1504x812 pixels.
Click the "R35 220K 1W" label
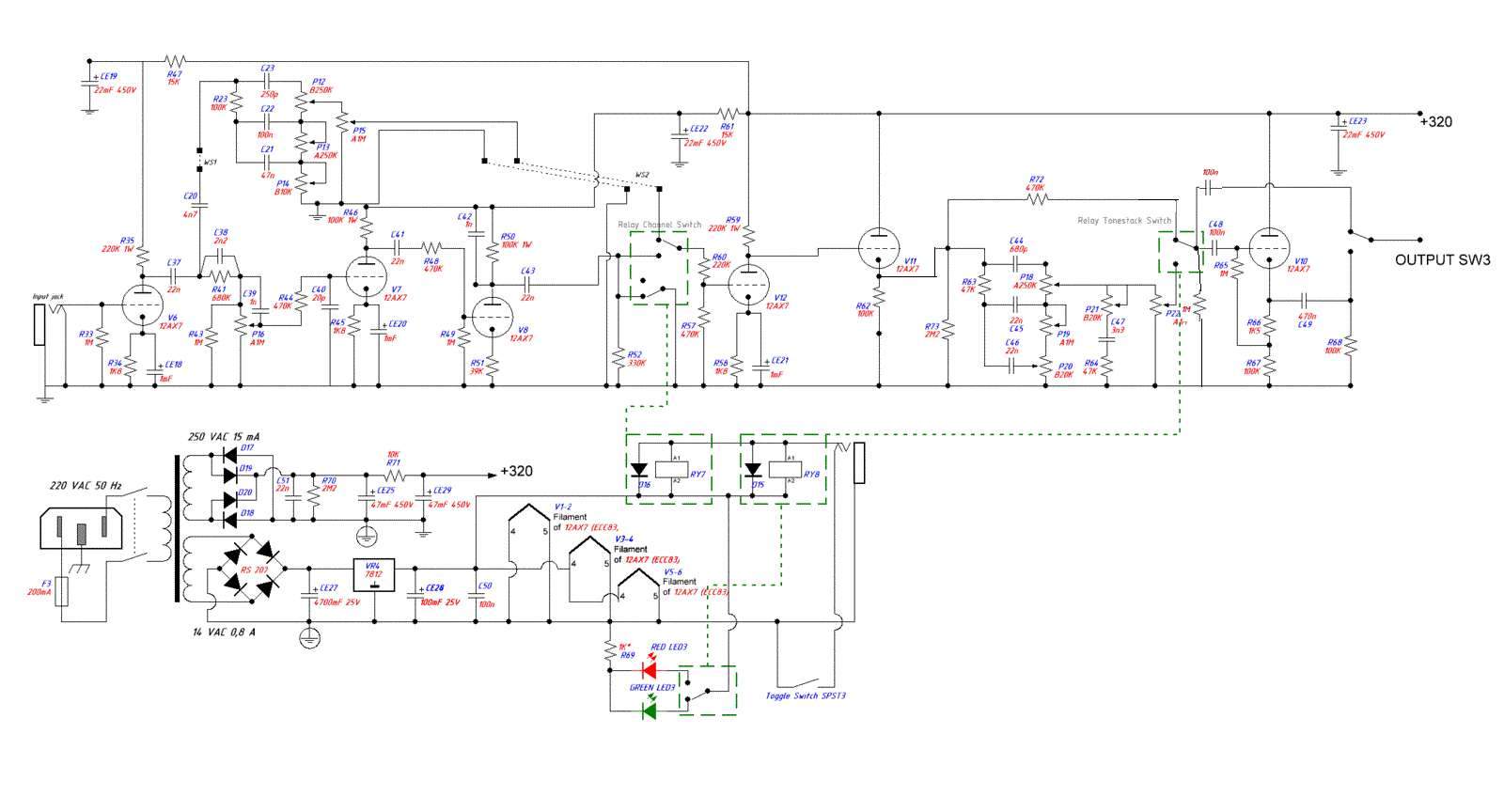118,244
